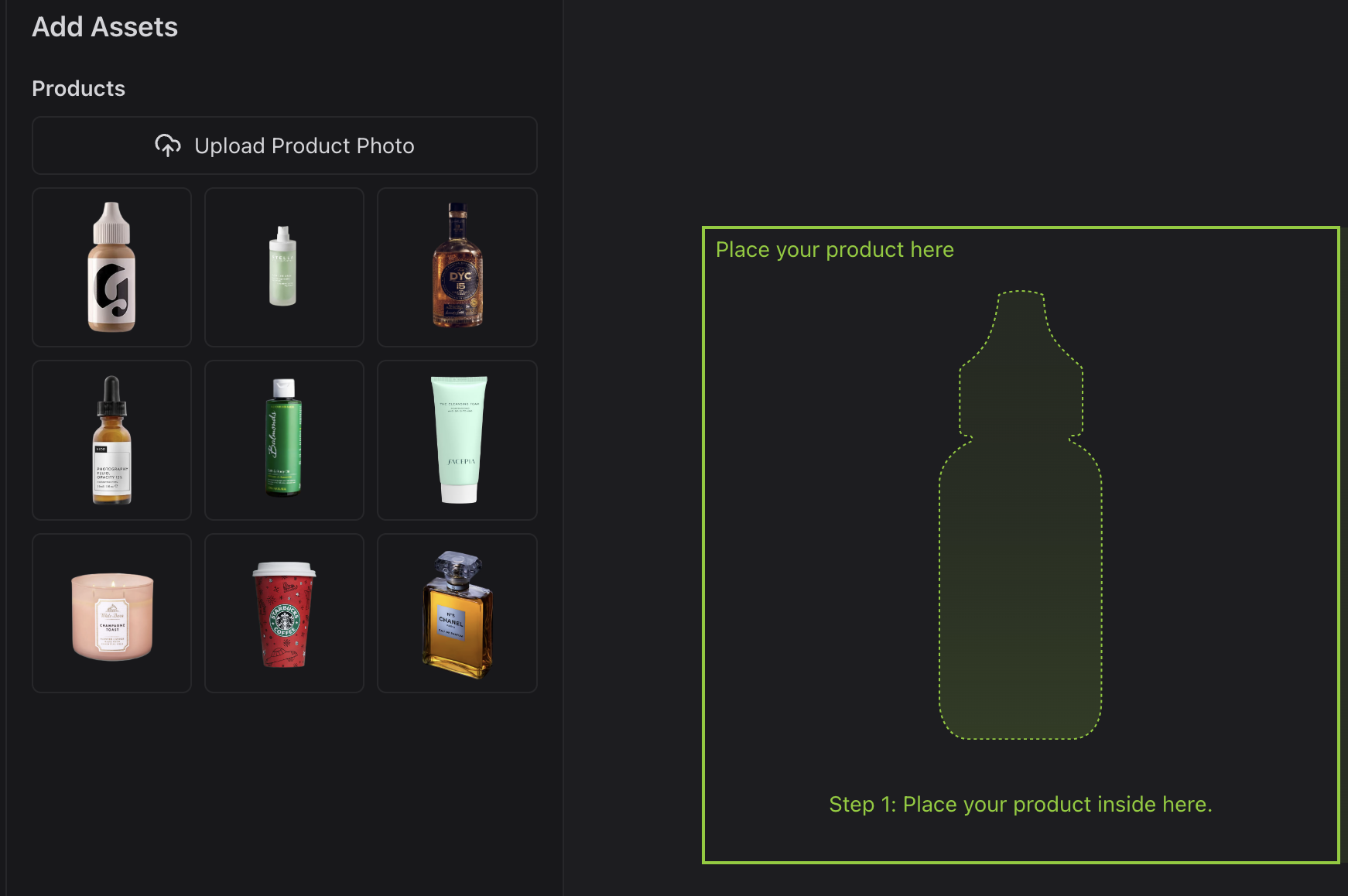This screenshot has height=896, width=1348.
Task: Select the red Starbucks coffee cup
Action: (284, 613)
